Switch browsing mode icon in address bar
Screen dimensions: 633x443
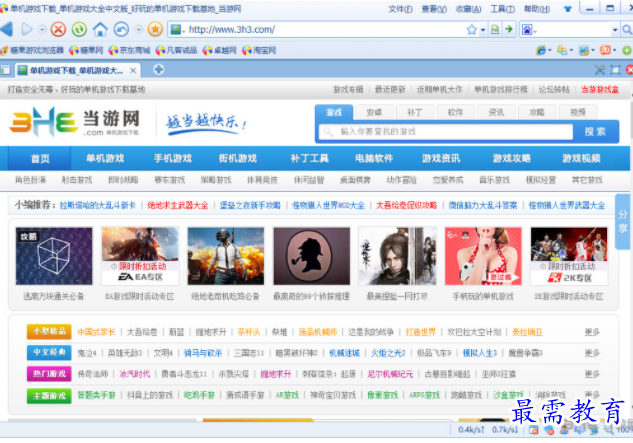coord(495,29)
